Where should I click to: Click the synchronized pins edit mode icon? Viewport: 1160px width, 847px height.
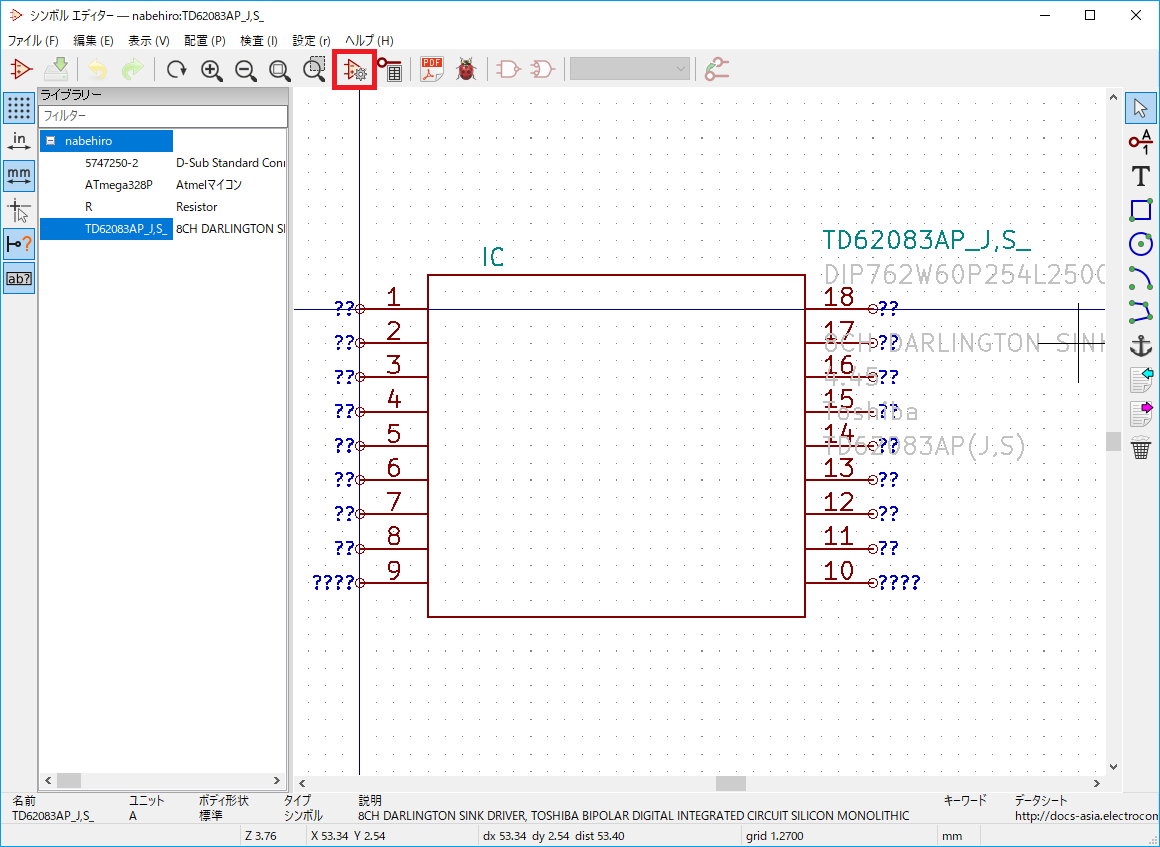click(x=717, y=70)
